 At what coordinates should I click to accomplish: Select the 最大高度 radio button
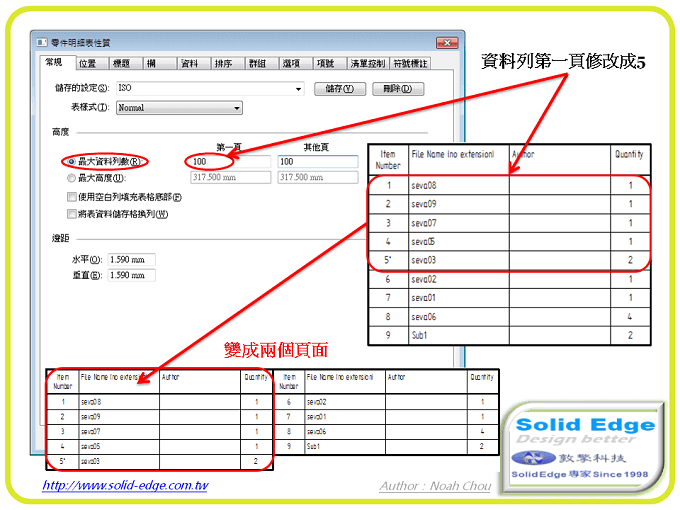pos(71,177)
